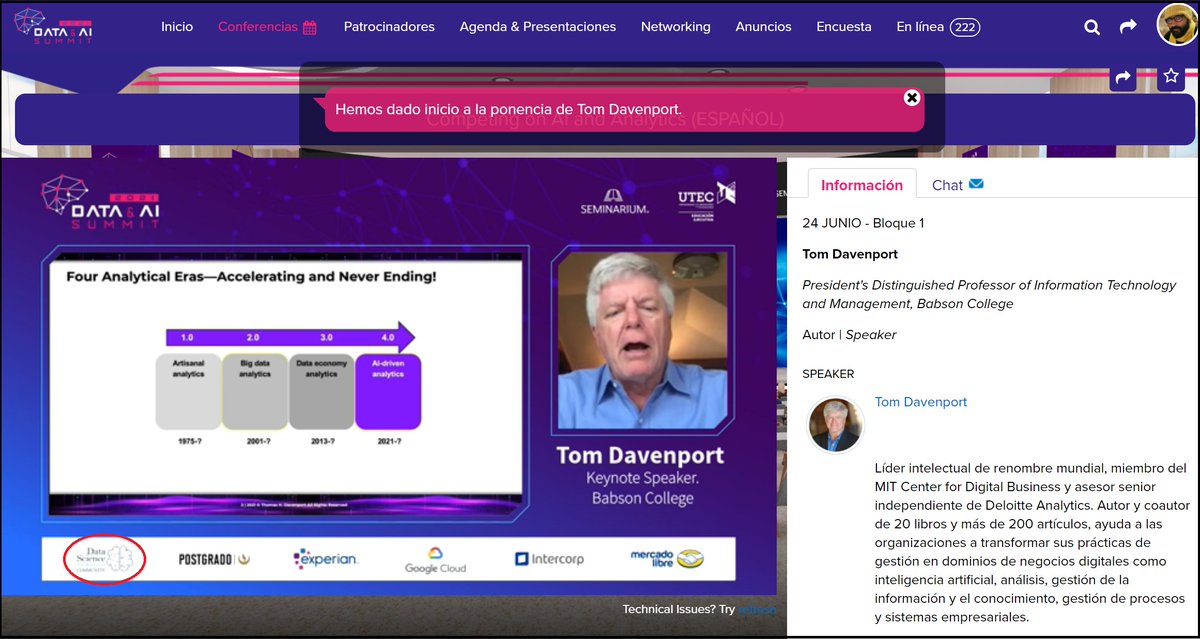The width and height of the screenshot is (1200, 639).
Task: Click 'AI-driven analytics' box on slide
Action: tap(388, 391)
